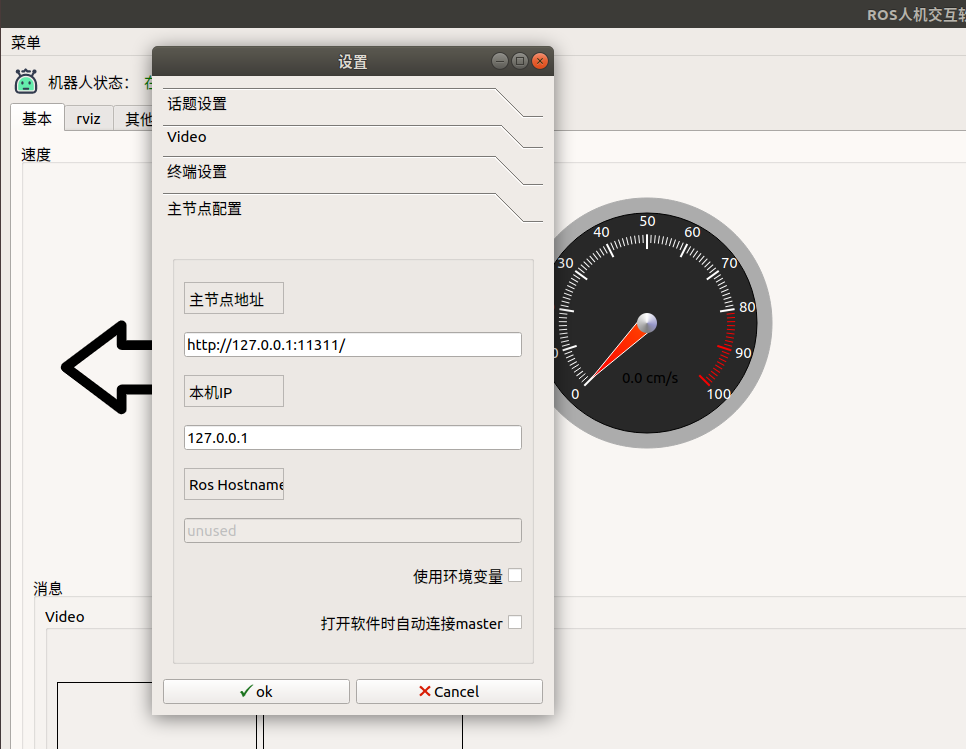Click the 主节点地址 label button
The image size is (966, 749).
(233, 299)
